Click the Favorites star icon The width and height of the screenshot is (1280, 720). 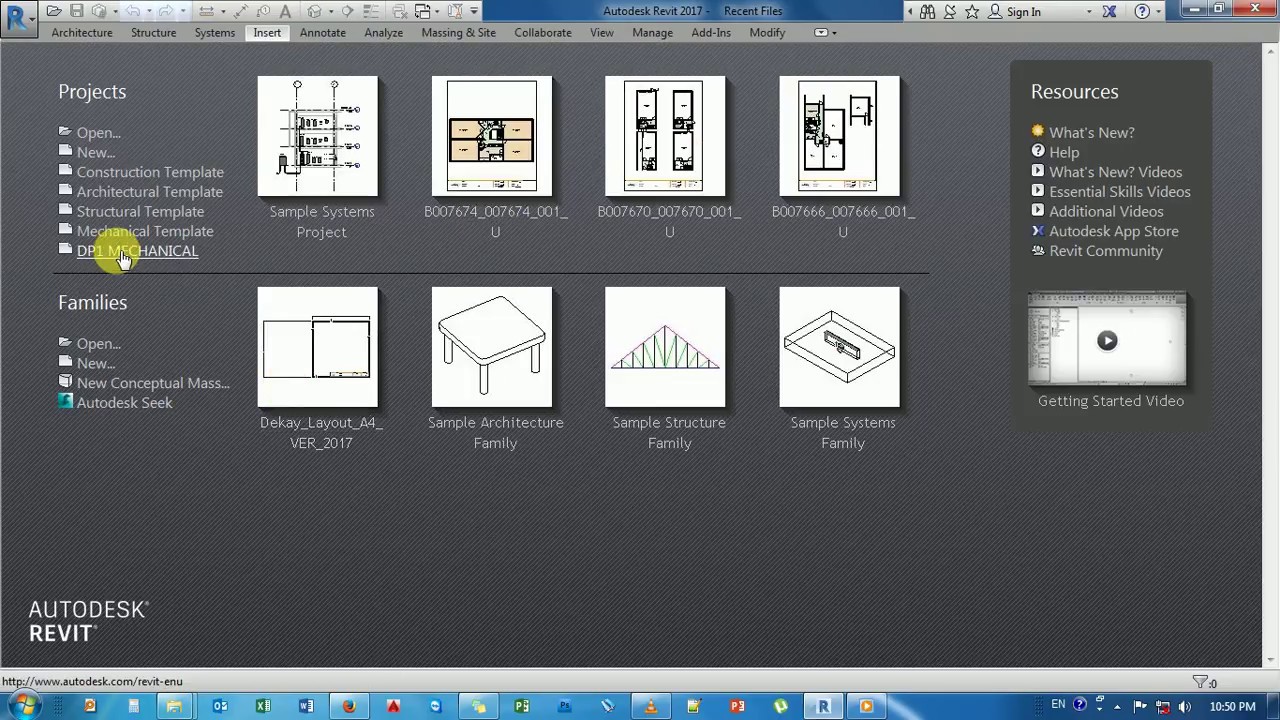click(972, 12)
